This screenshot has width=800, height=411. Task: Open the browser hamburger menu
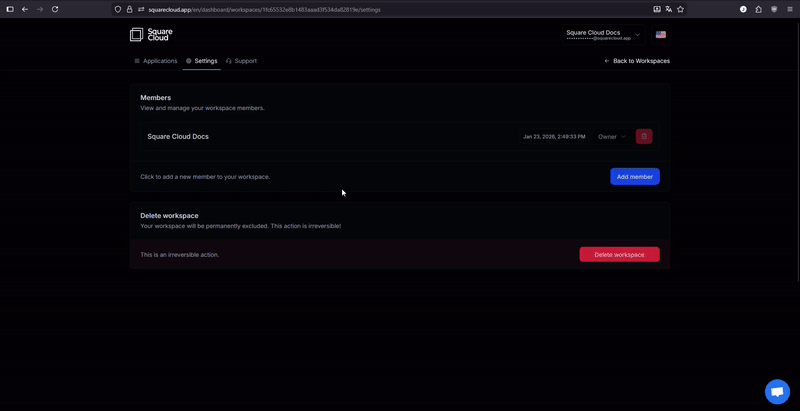(x=790, y=9)
